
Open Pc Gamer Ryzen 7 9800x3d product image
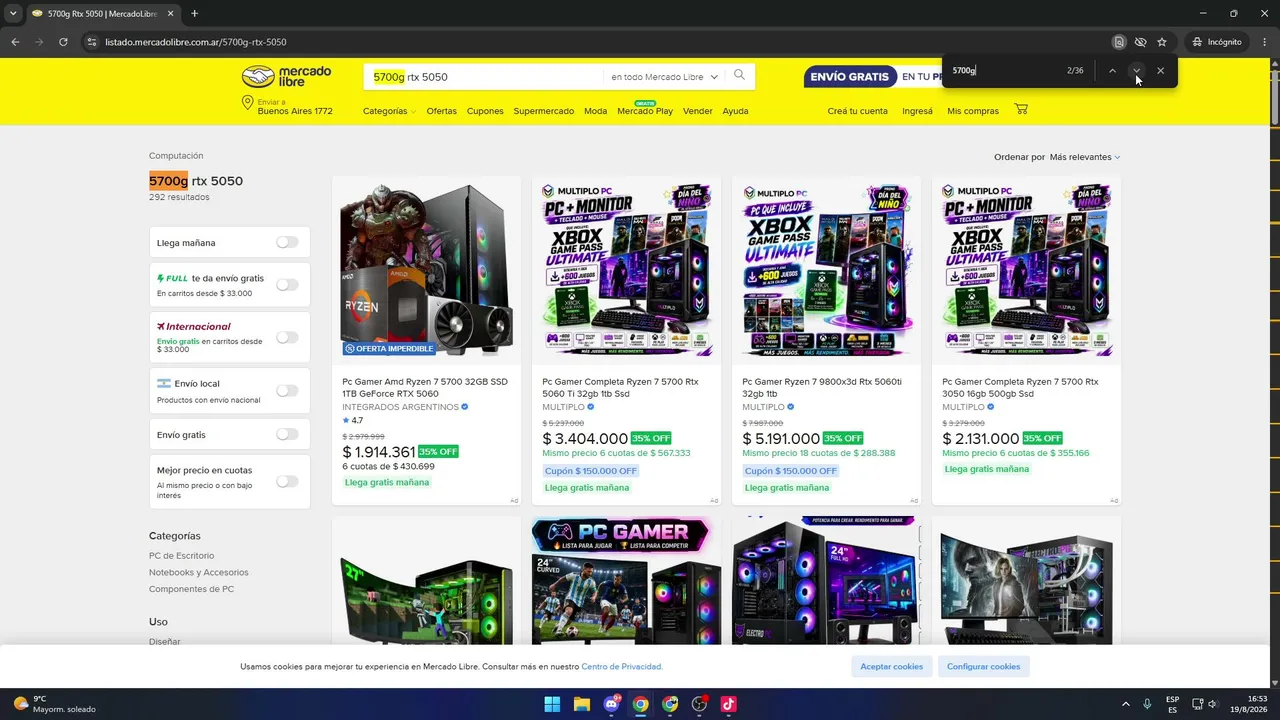[826, 270]
